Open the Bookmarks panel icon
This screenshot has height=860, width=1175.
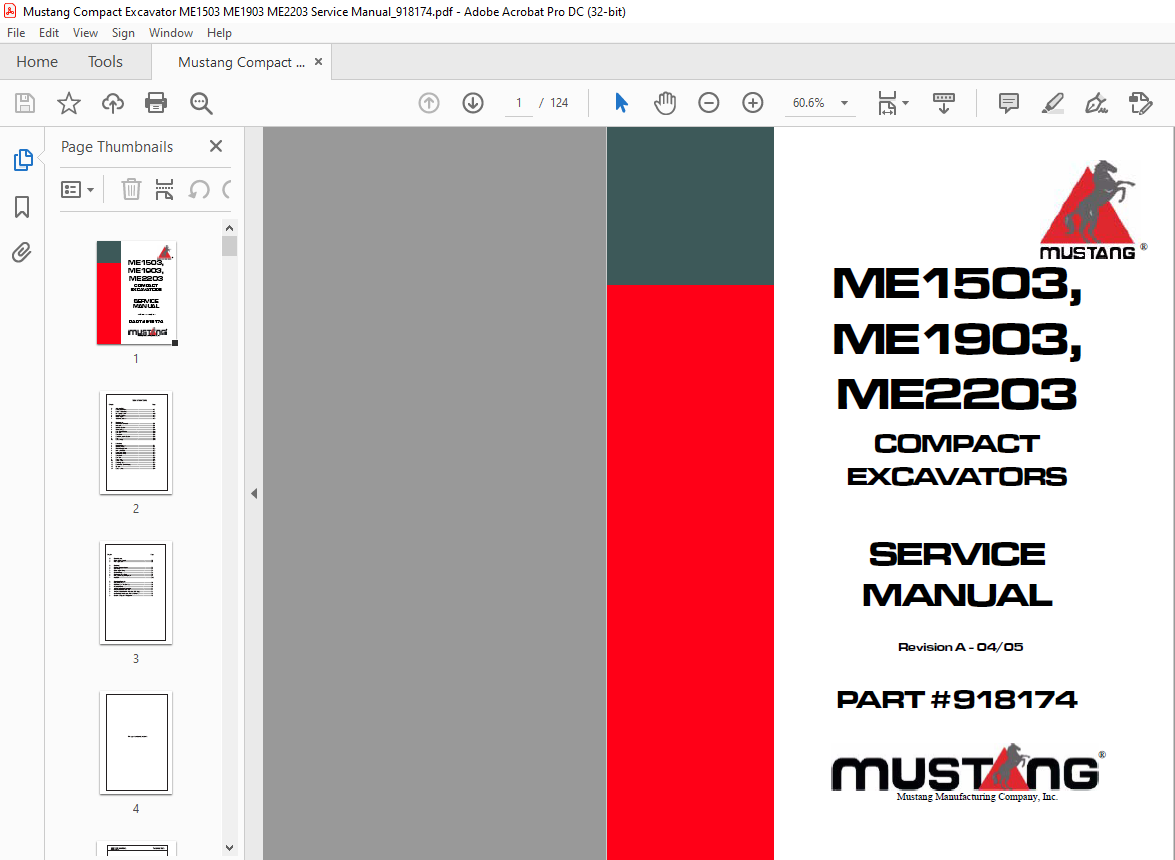click(x=22, y=207)
